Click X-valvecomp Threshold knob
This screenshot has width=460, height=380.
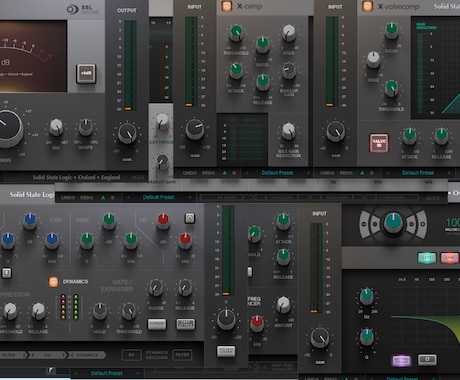tap(391, 88)
